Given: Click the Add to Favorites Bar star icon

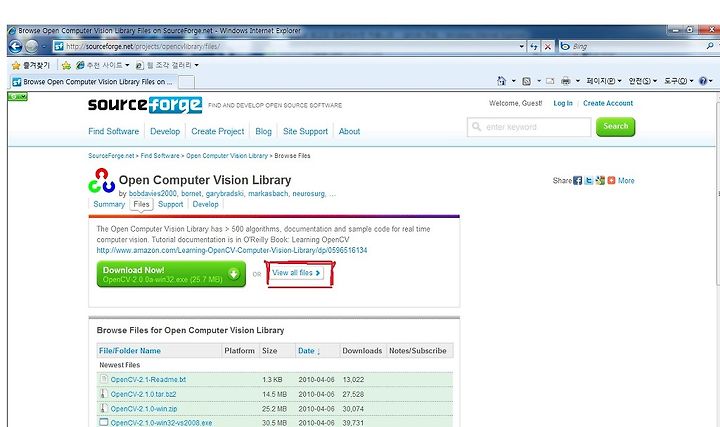Looking at the screenshot, I should coord(66,66).
